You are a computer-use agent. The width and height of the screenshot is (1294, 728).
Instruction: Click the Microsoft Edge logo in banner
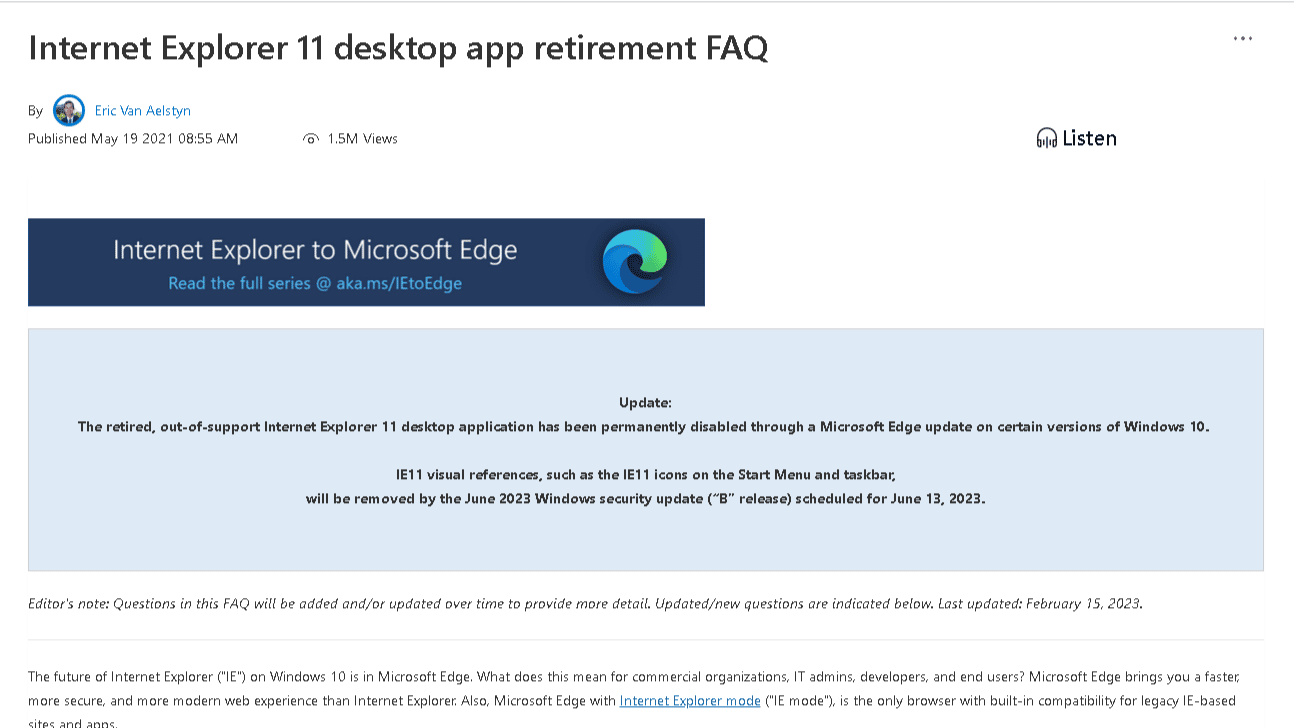point(635,262)
